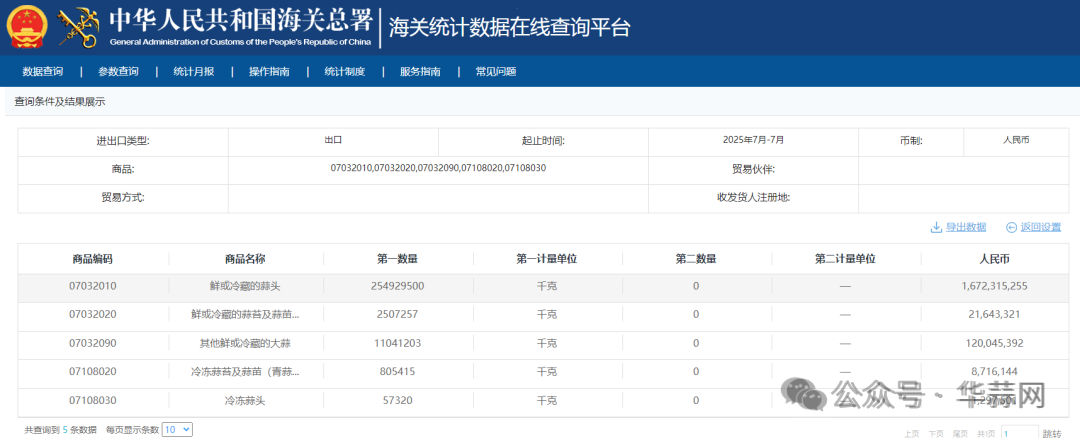The height and width of the screenshot is (438, 1080).
Task: Click the 上页 pagination link
Action: point(911,433)
